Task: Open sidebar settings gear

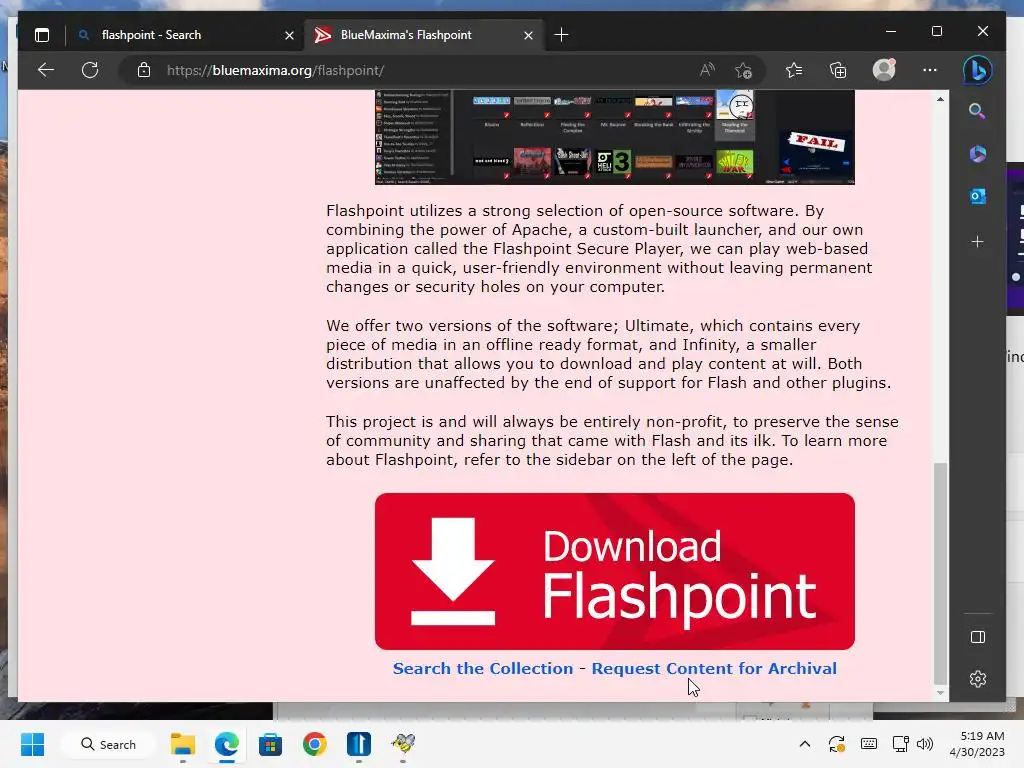Action: click(x=978, y=679)
